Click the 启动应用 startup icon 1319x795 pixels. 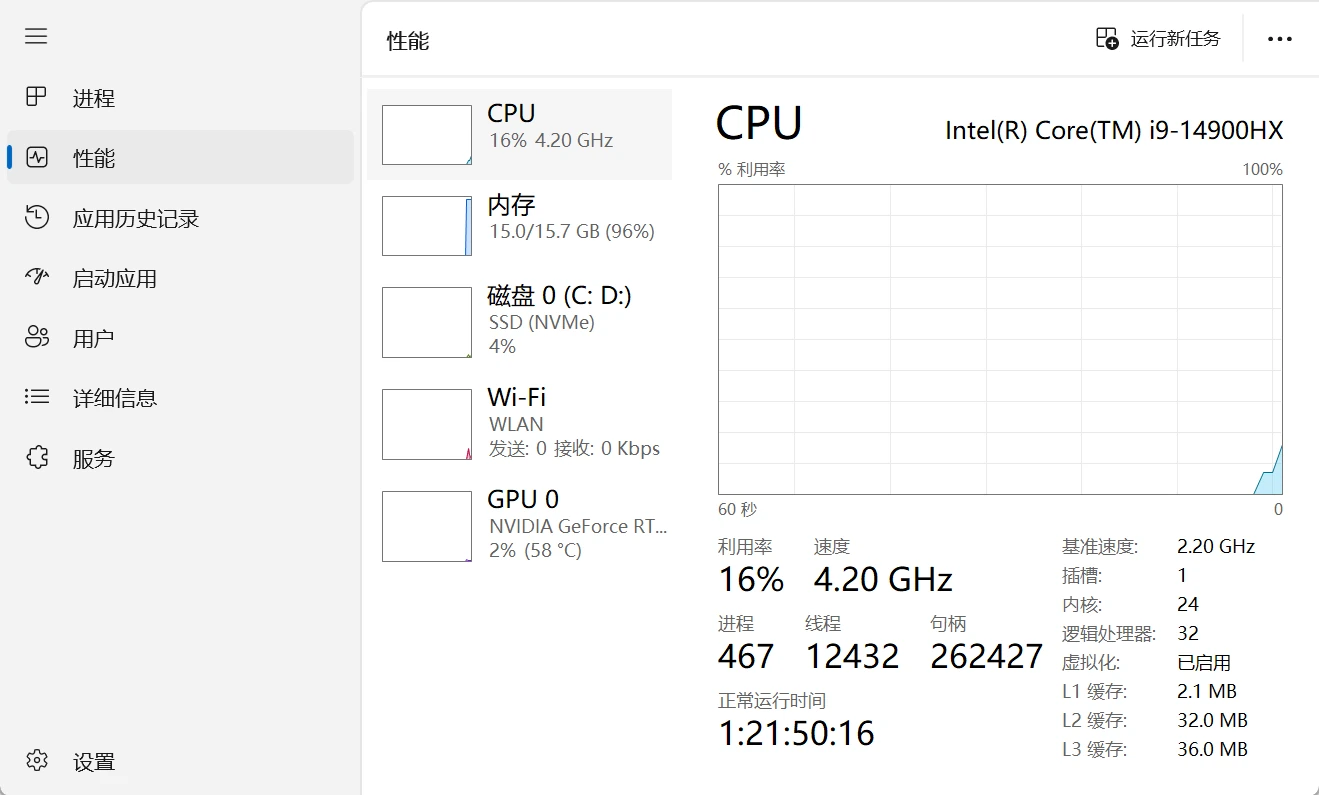point(36,278)
